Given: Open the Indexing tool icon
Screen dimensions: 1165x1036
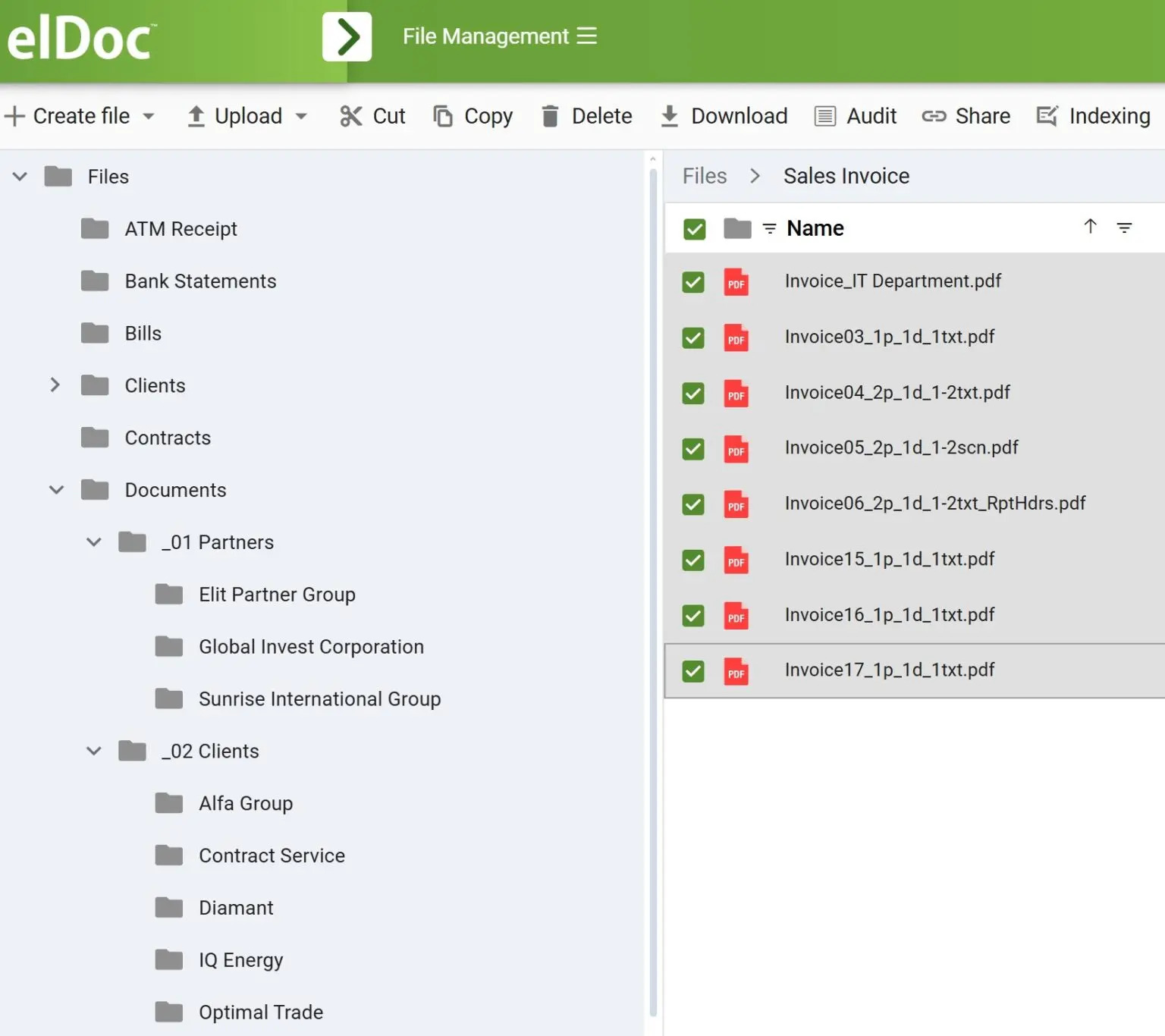Looking at the screenshot, I should [1047, 116].
